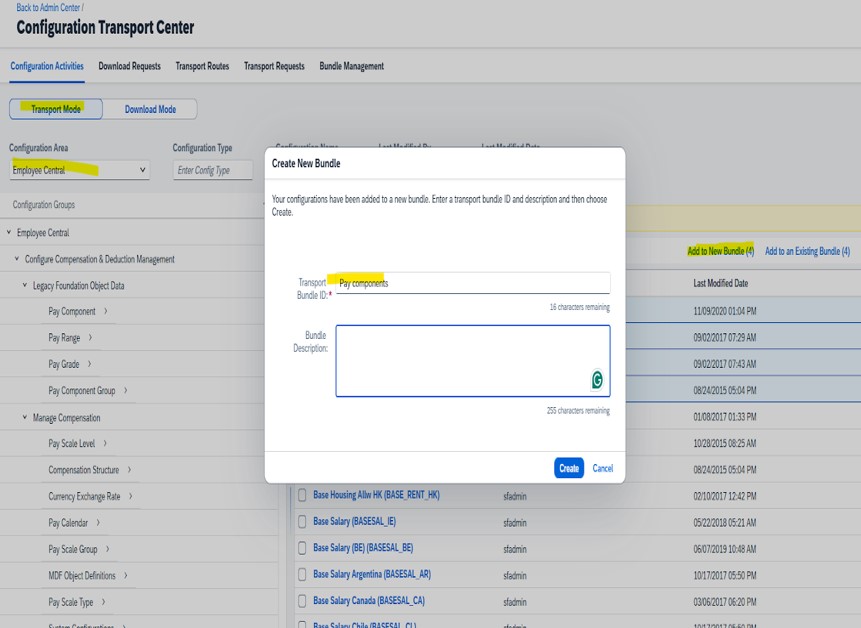This screenshot has width=861, height=628.
Task: Click the Configuration Type input field
Action: tap(213, 170)
